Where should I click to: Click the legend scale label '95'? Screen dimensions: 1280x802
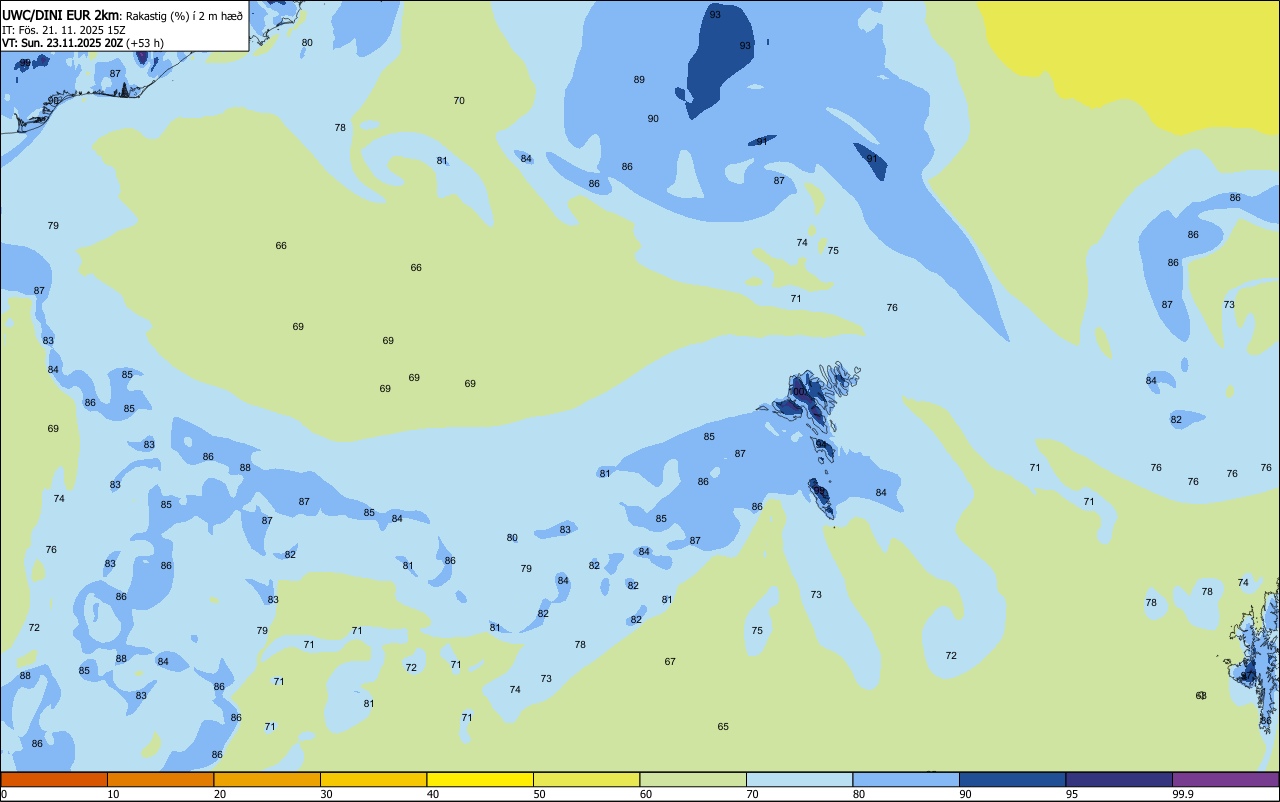(x=1072, y=794)
